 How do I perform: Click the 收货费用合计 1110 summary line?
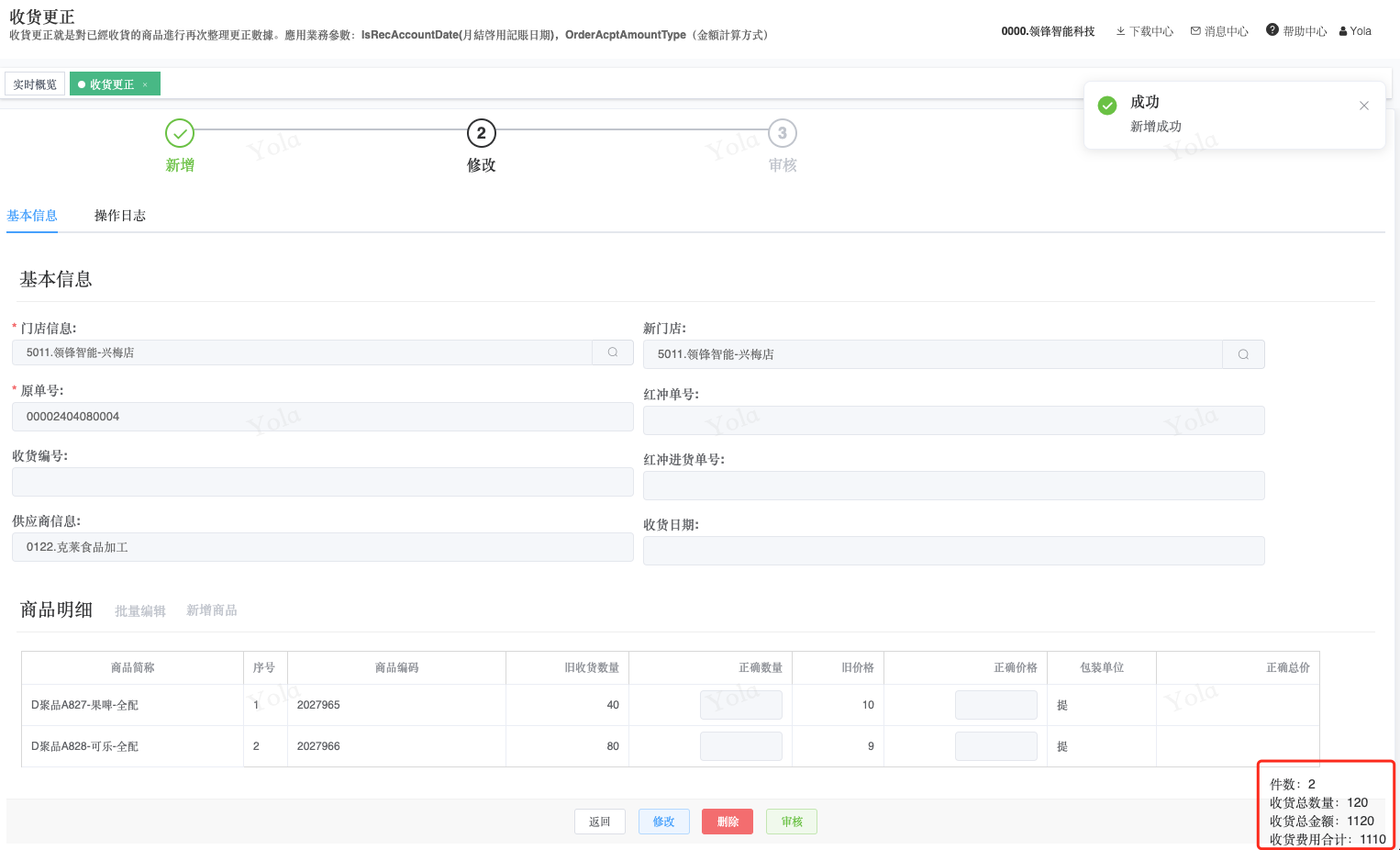[1328, 840]
